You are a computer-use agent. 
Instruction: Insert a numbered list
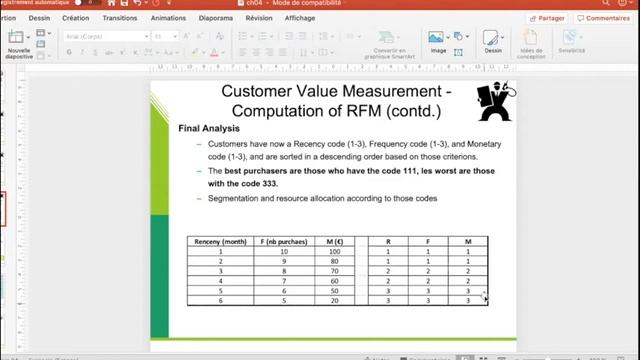tap(262, 36)
